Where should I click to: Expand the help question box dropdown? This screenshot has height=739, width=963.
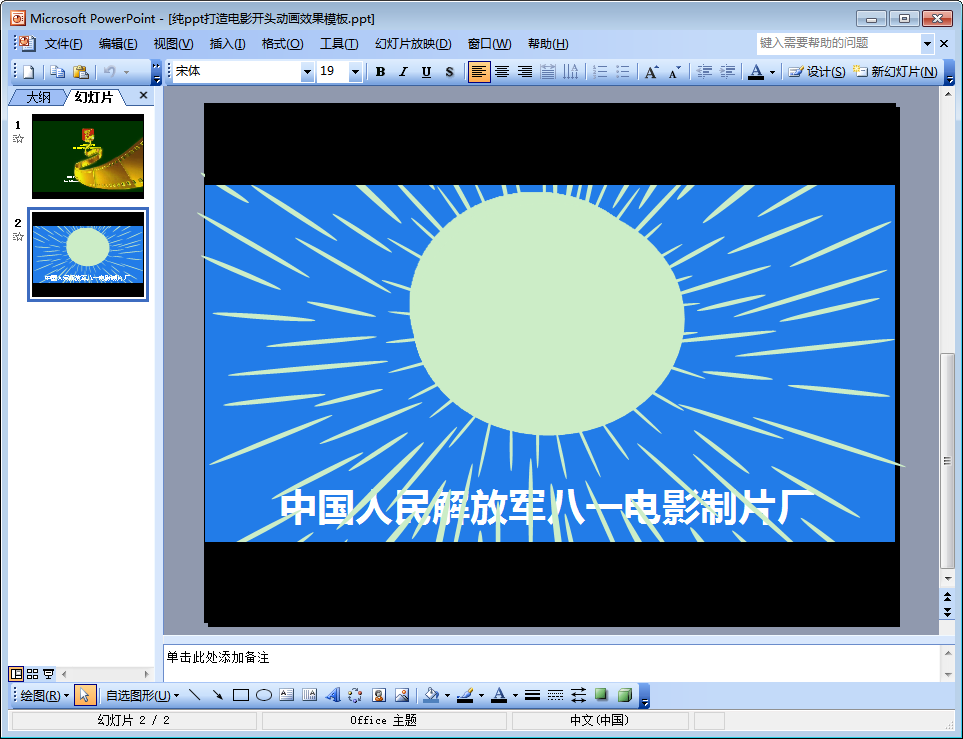927,44
